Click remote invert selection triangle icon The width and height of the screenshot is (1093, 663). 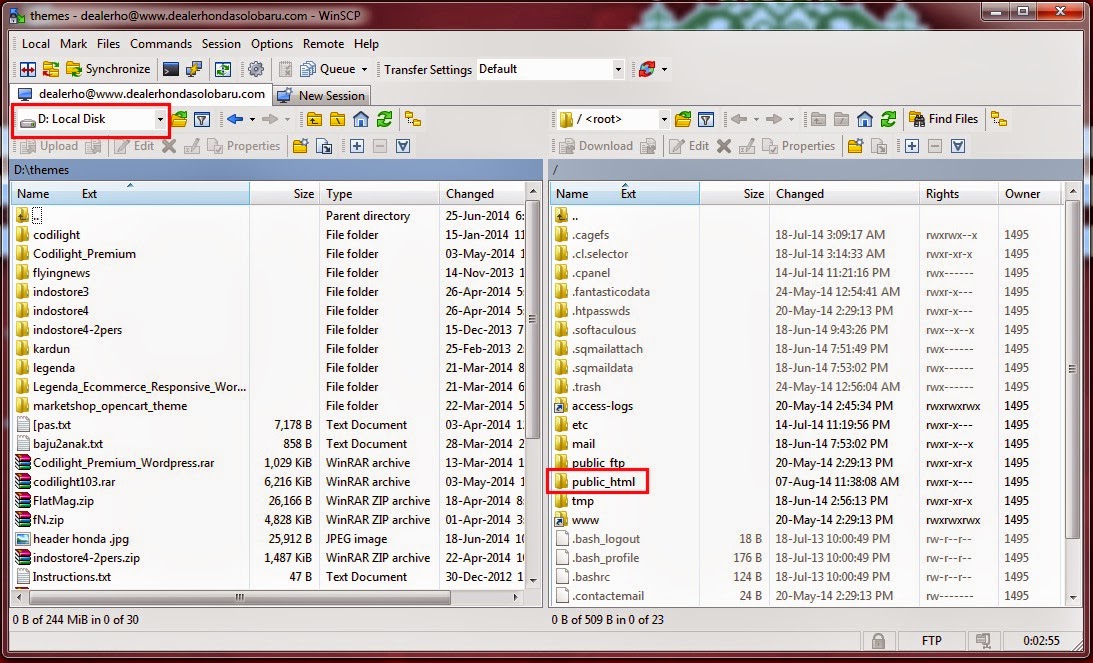point(958,146)
